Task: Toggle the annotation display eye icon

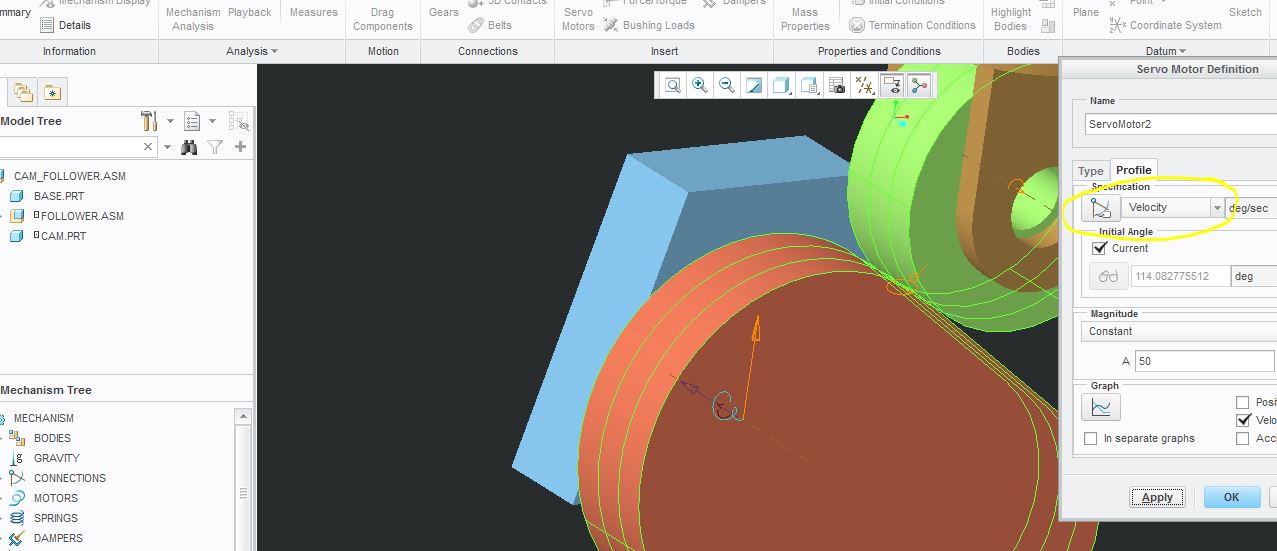Action: tap(892, 86)
